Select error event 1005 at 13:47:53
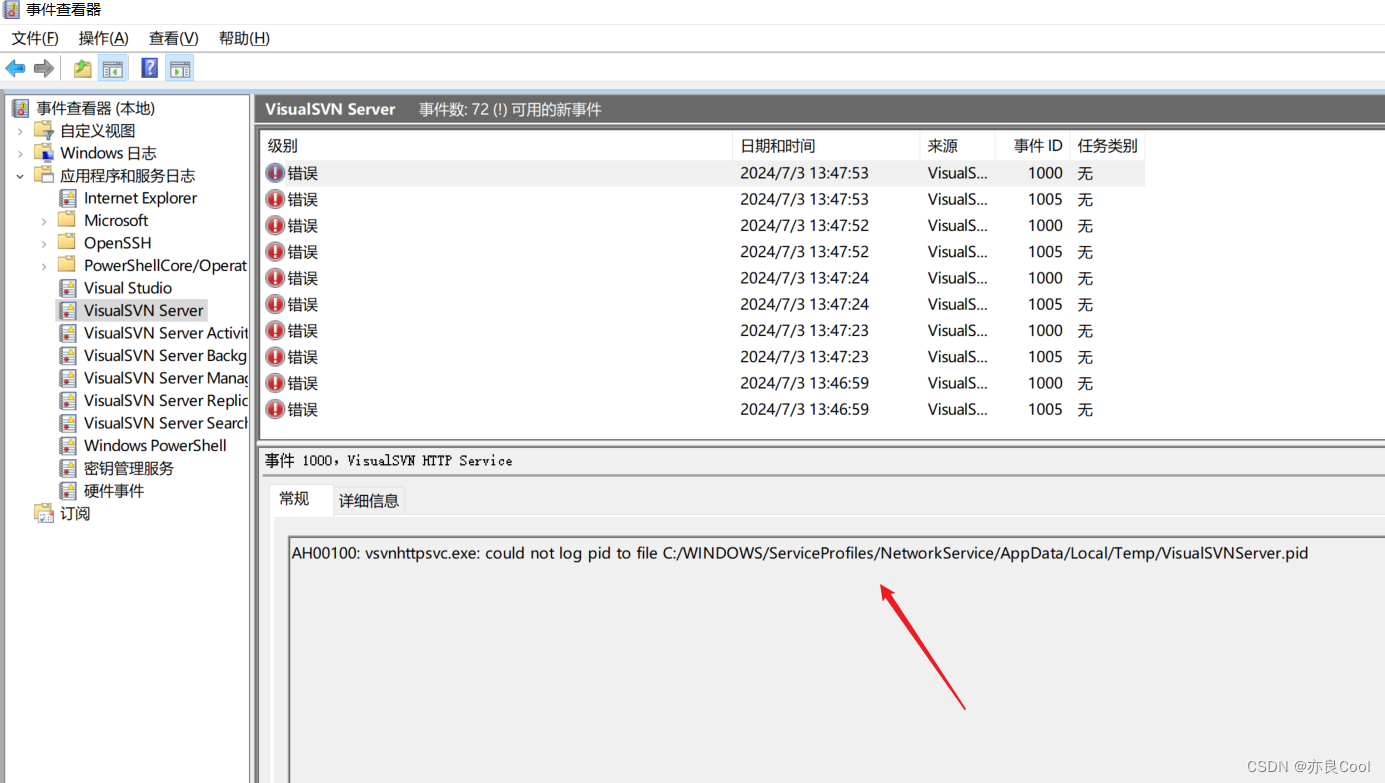Viewport: 1385px width, 783px height. 703,199
